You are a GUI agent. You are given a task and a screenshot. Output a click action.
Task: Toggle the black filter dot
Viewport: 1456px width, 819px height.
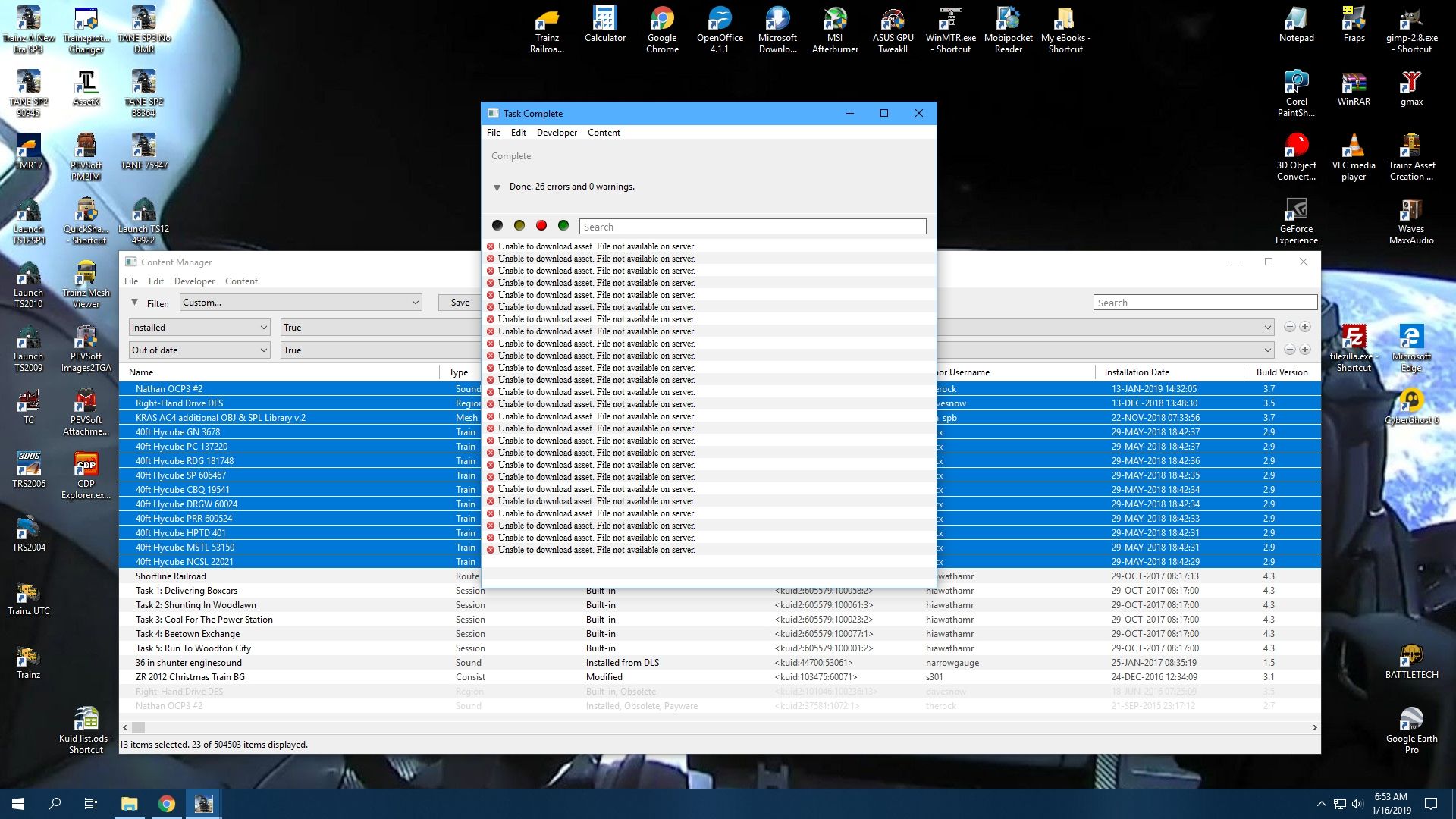click(497, 225)
